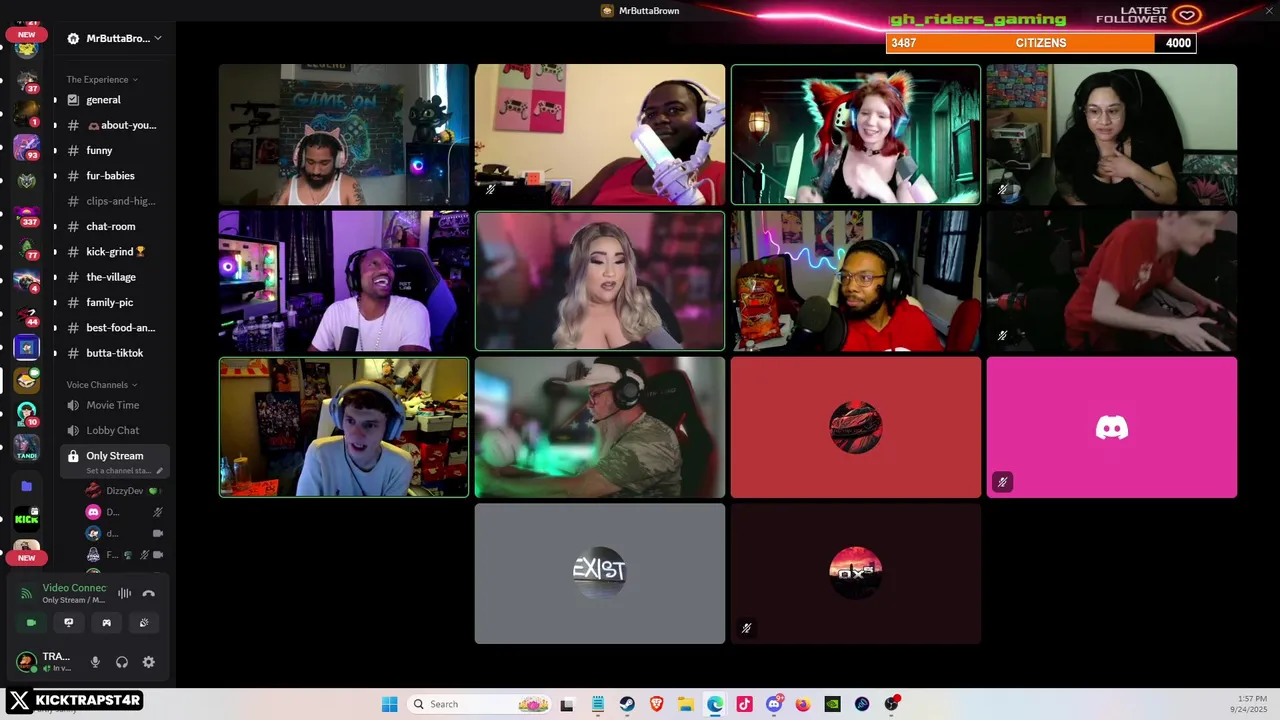Open the NVIDIA app from the taskbar

tap(832, 704)
